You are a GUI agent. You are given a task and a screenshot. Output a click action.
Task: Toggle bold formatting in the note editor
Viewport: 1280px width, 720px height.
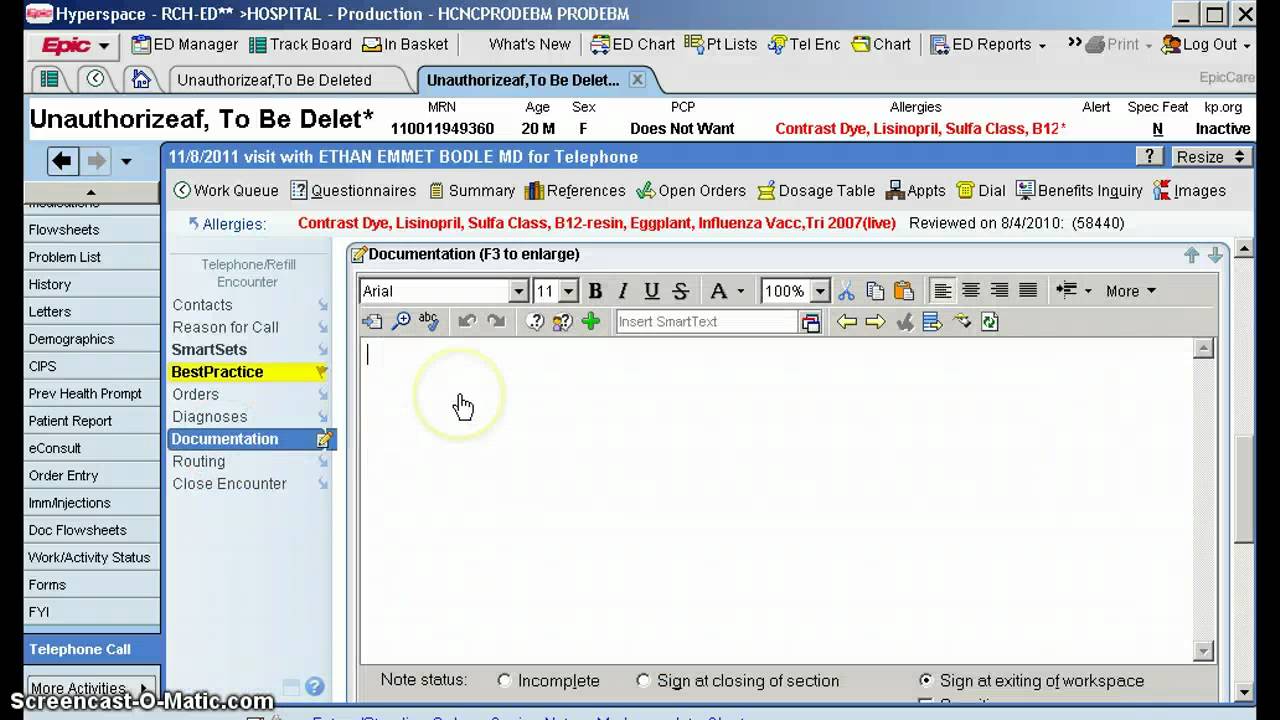coord(595,291)
